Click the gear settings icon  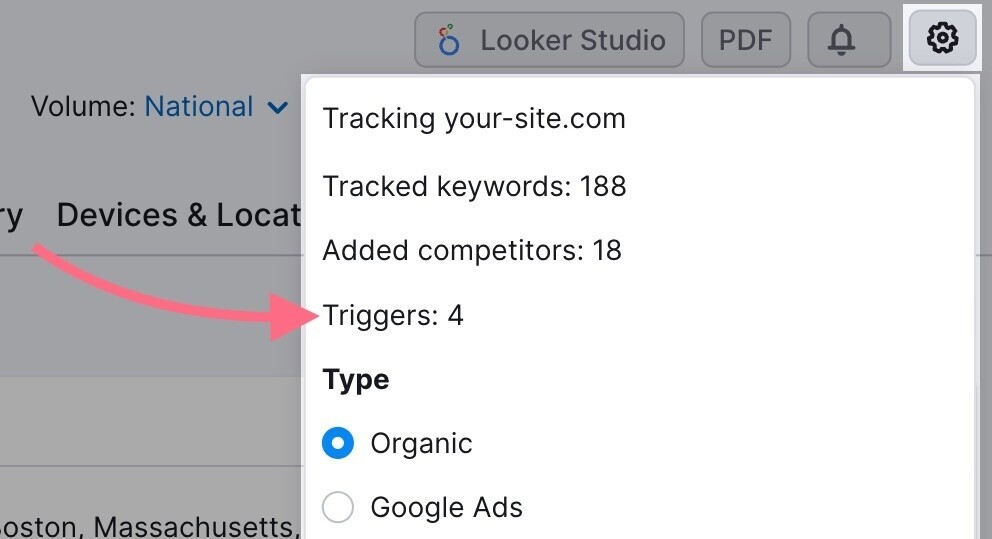click(942, 39)
